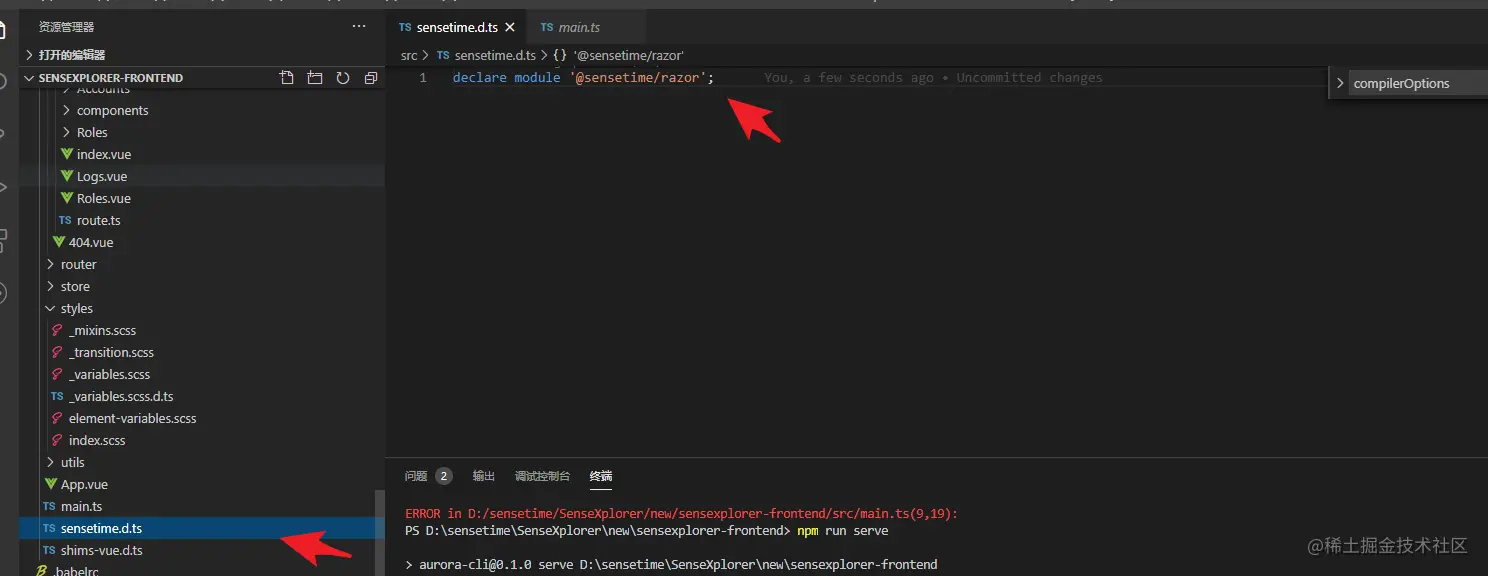Expand the Roles folder
1488x576 pixels.
click(202, 132)
